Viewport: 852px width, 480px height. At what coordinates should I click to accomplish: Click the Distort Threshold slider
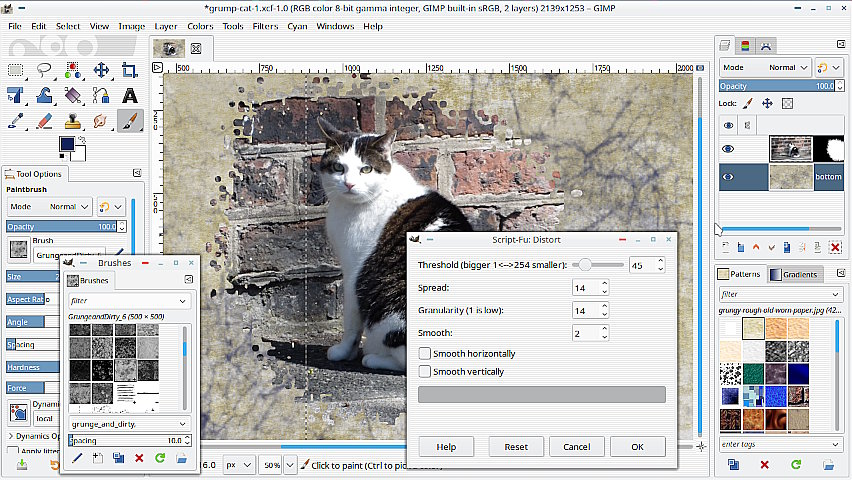pos(598,265)
